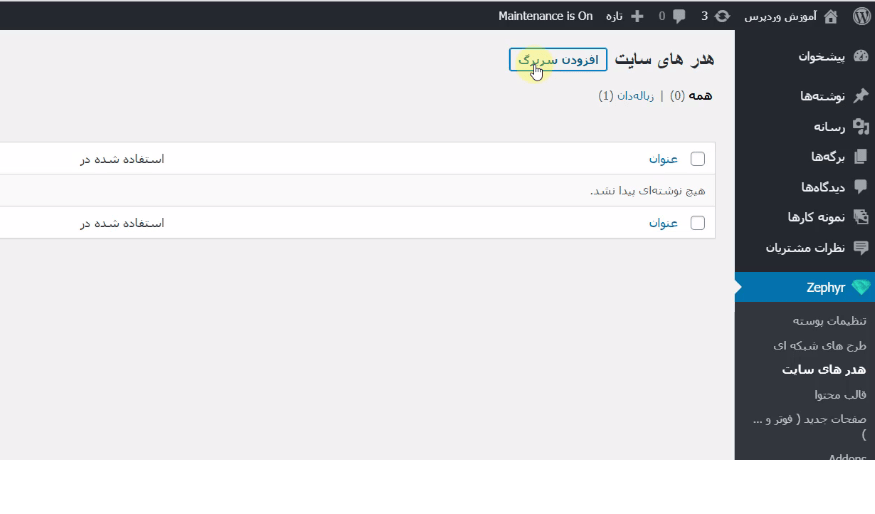The image size is (875, 514).
Task: Click Maintenance is On in admin bar
Action: point(545,16)
